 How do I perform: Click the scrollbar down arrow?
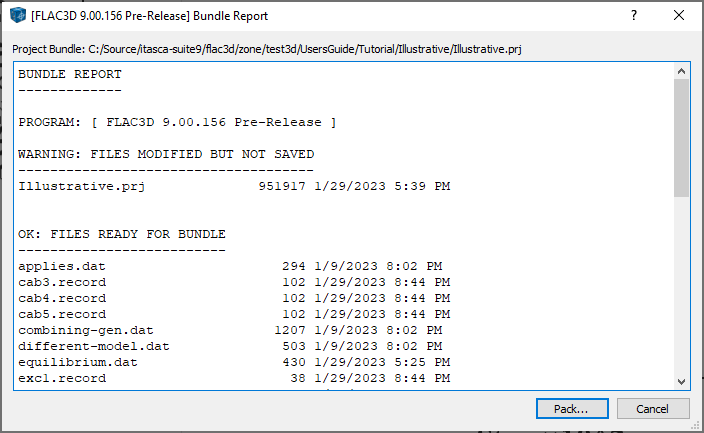click(681, 381)
